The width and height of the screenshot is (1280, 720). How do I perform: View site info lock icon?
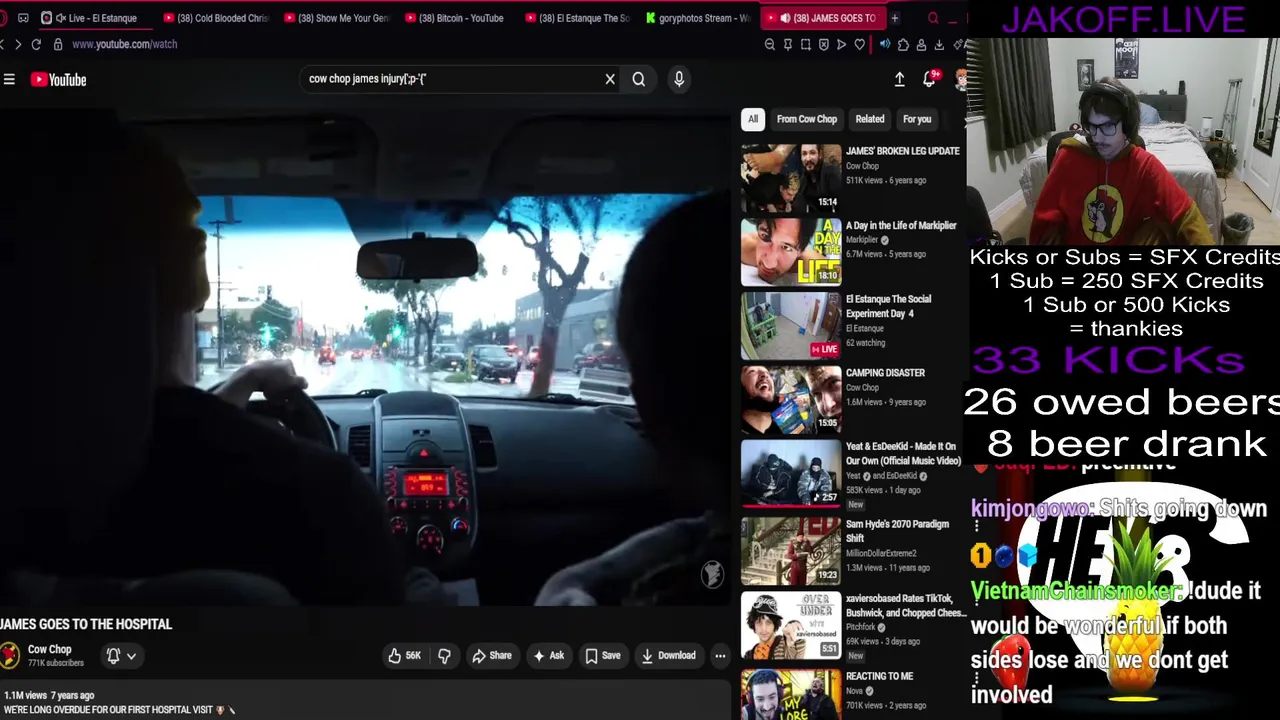point(58,44)
